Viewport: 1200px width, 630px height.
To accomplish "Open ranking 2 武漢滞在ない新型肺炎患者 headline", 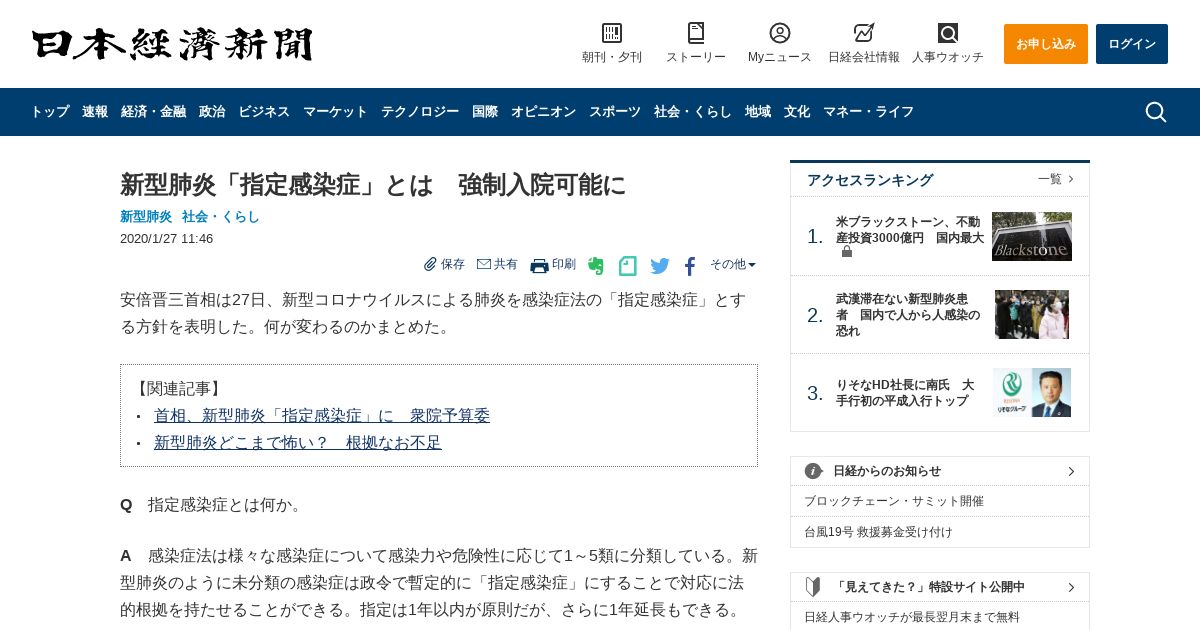I will [x=908, y=315].
